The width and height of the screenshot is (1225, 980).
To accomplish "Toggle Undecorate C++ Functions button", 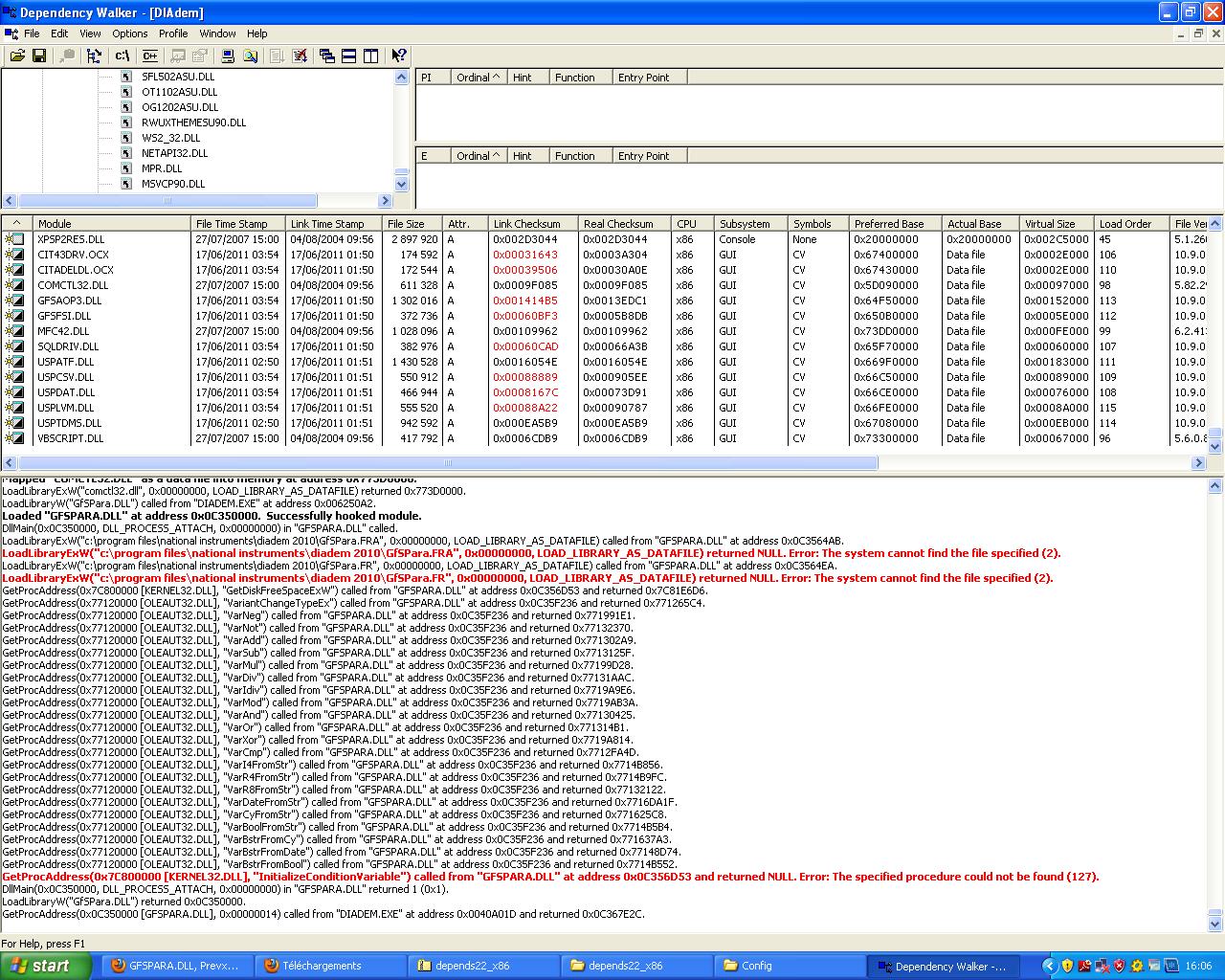I will [x=150, y=56].
